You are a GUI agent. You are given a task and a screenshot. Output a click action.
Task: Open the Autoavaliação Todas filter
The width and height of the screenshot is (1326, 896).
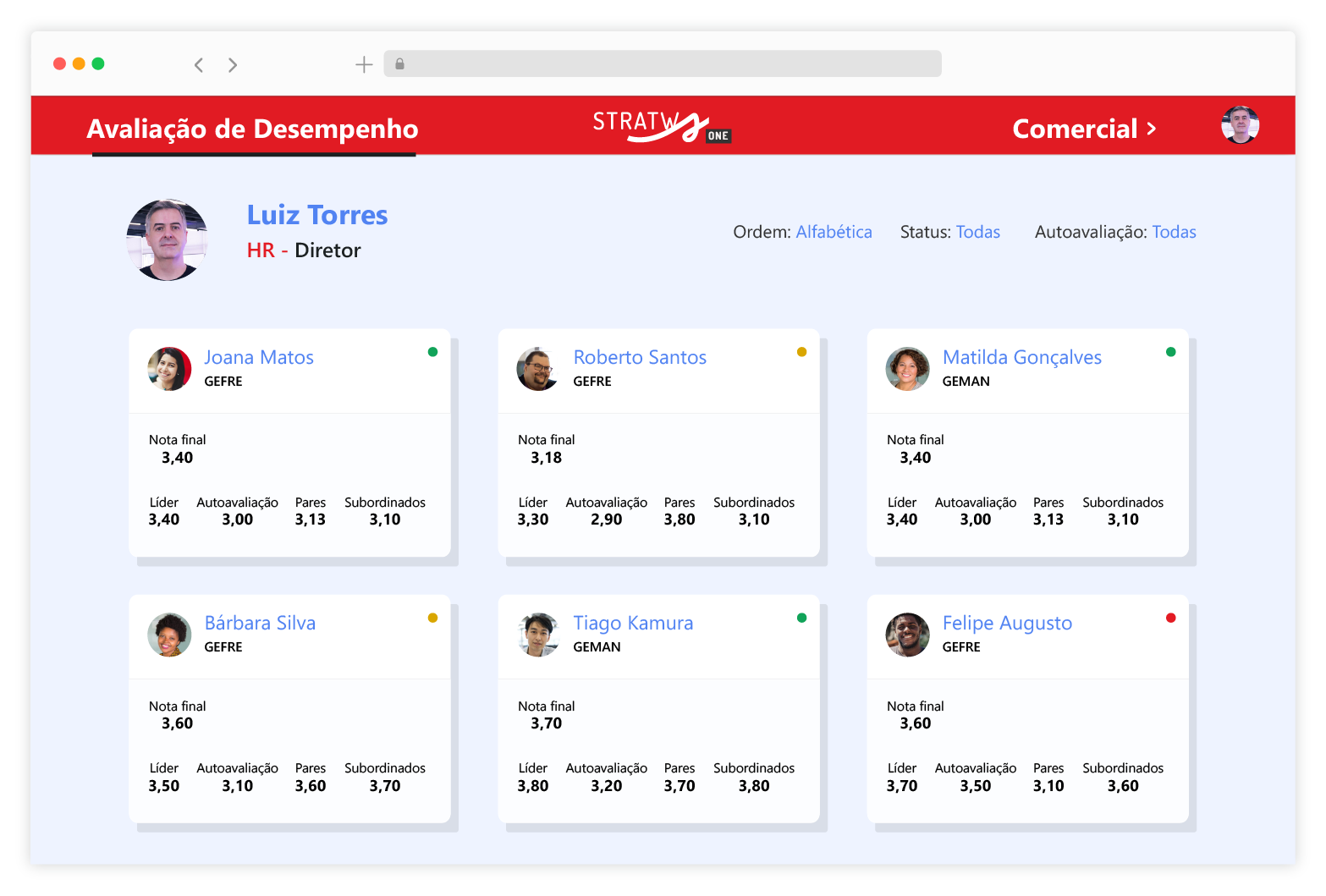tap(1174, 232)
